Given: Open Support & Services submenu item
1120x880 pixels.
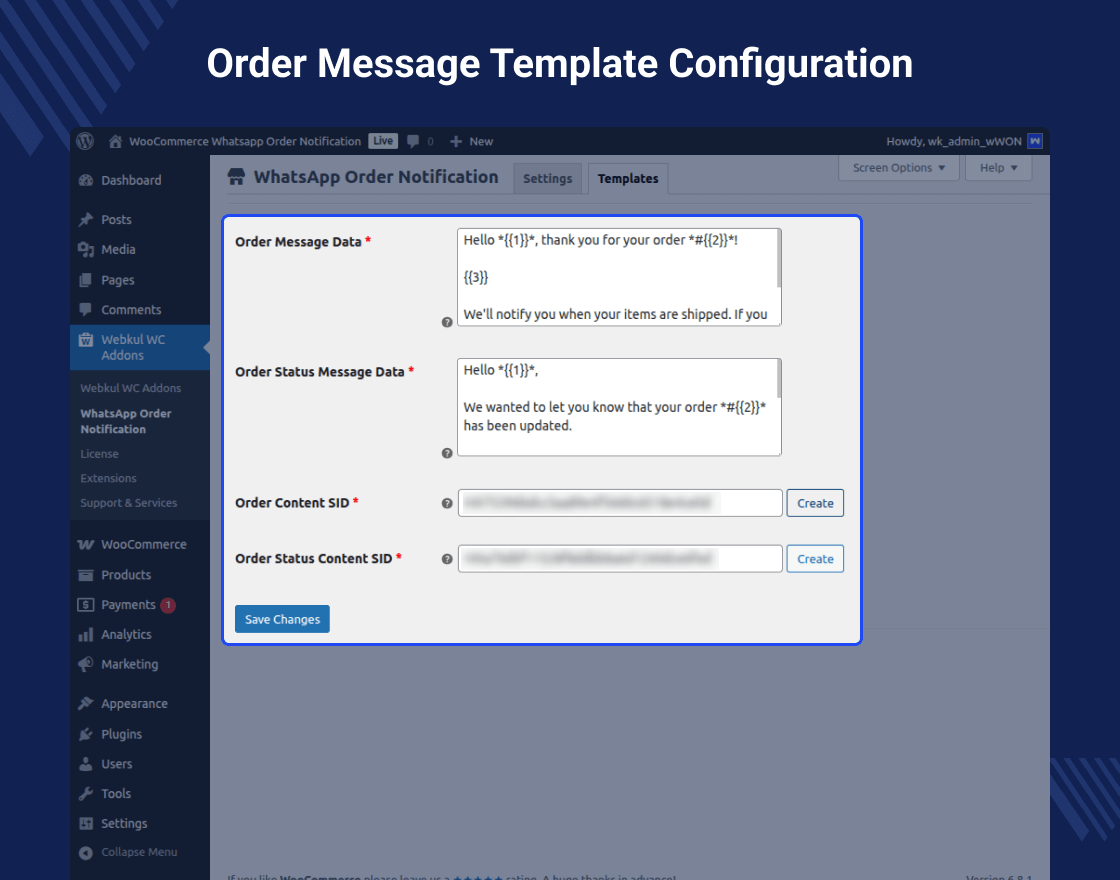Looking at the screenshot, I should [x=129, y=503].
